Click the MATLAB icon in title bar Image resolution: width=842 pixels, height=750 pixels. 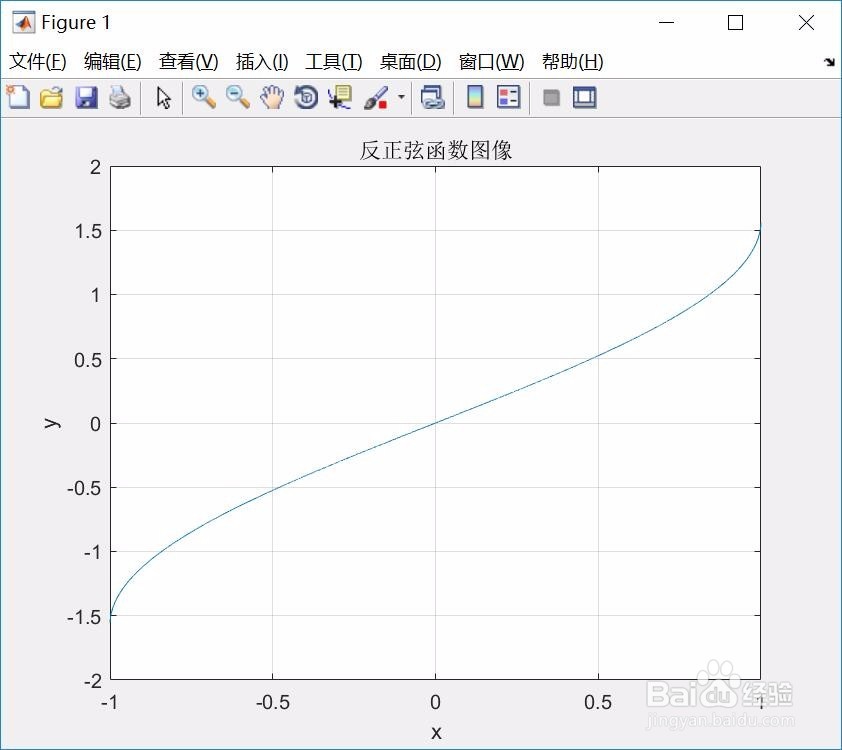click(x=23, y=23)
